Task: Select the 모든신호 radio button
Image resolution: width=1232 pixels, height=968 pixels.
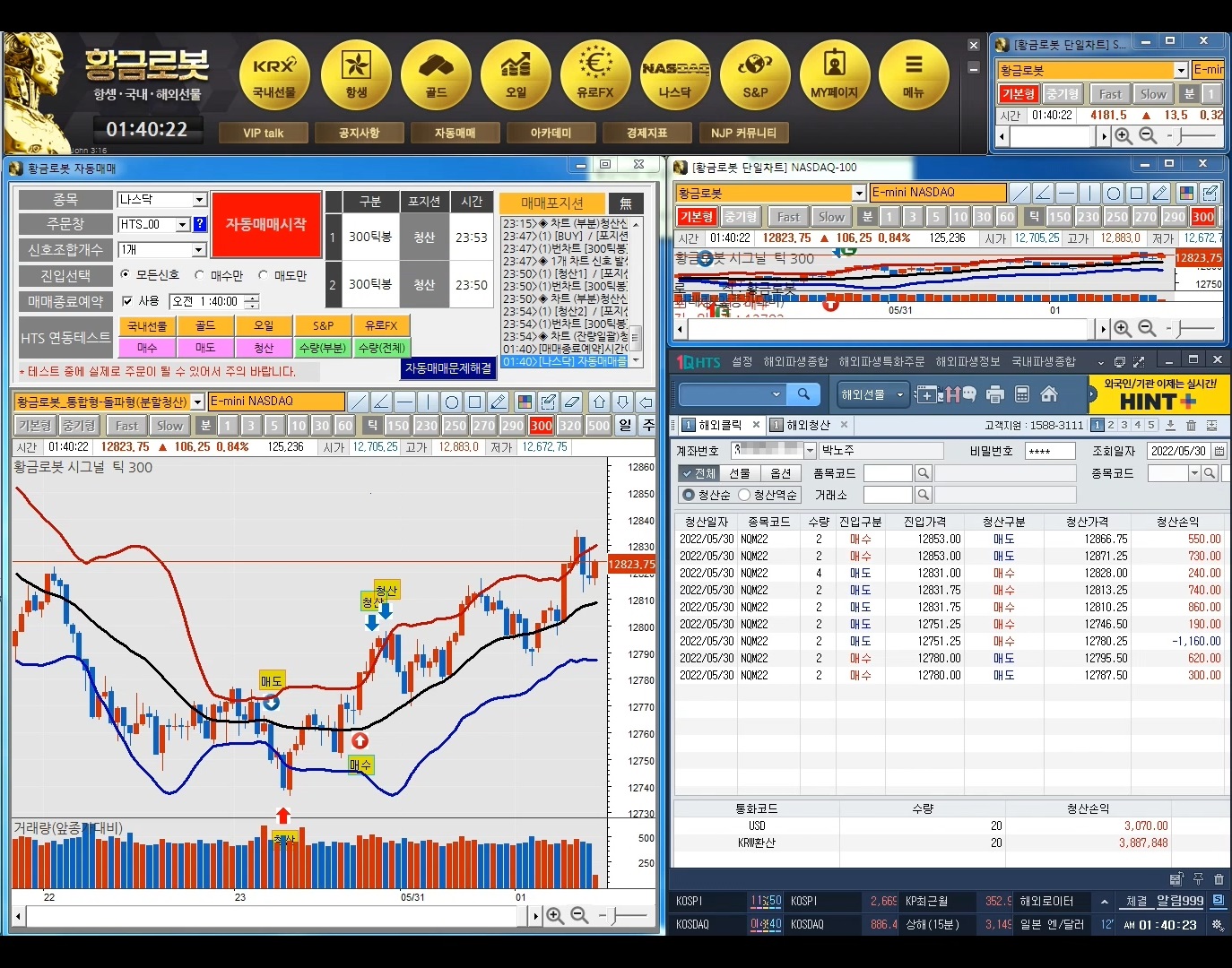Action: 126,275
